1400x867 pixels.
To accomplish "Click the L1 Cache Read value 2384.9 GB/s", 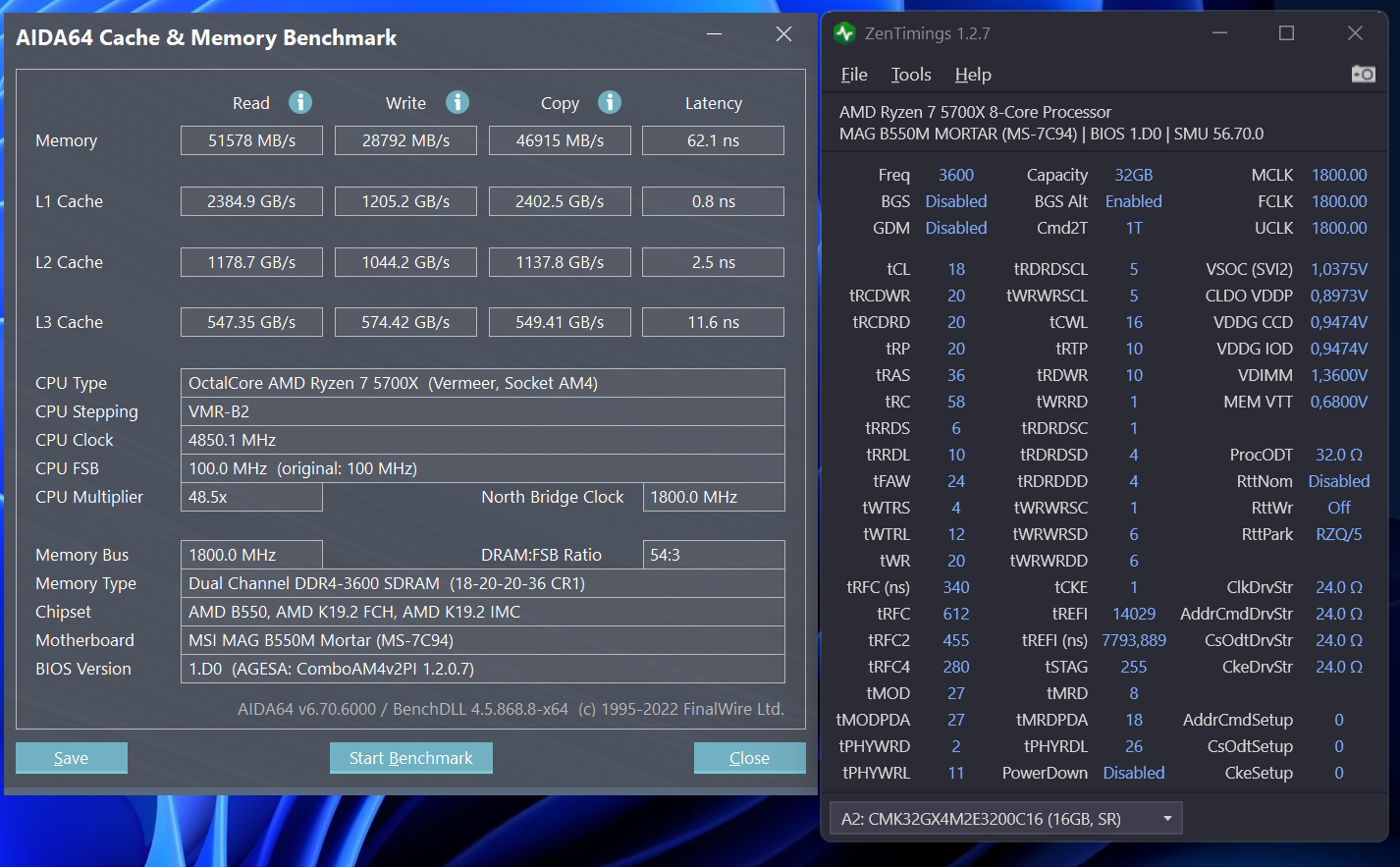I will point(251,201).
